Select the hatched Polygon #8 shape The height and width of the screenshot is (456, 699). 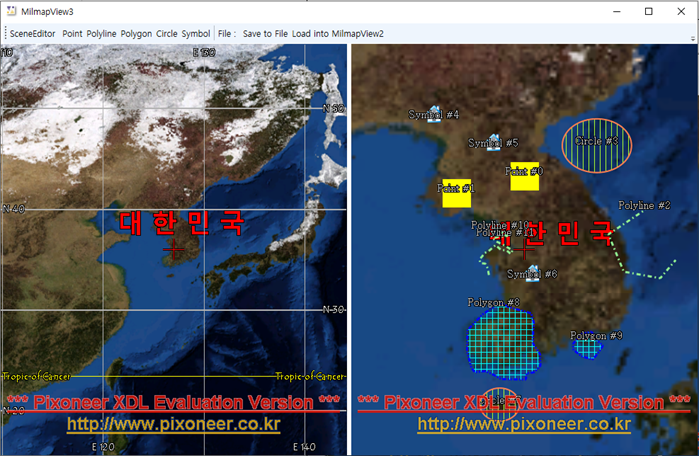point(504,344)
